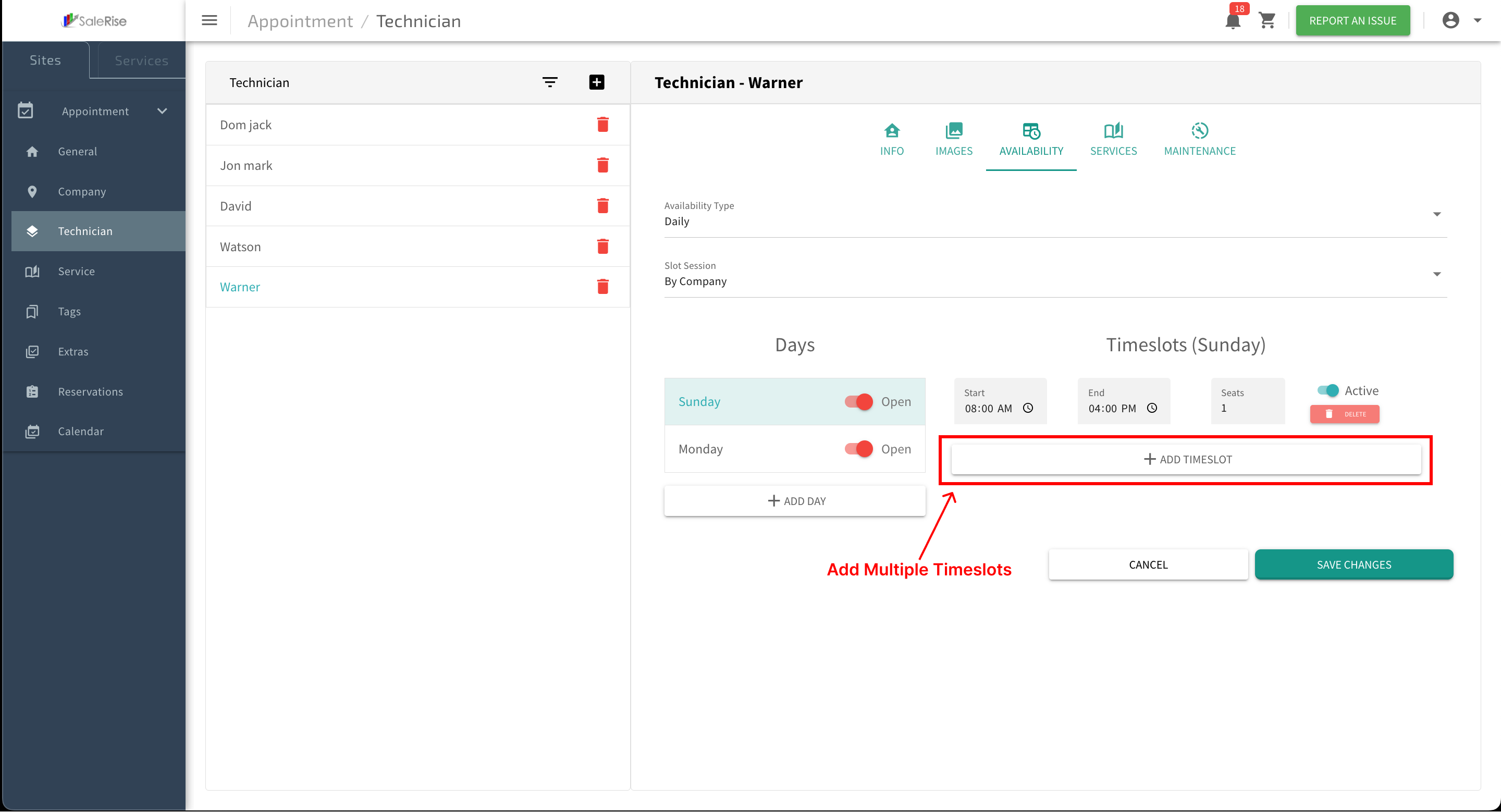1501x812 pixels.
Task: Switch to the MAINTENANCE tab
Action: (1199, 140)
